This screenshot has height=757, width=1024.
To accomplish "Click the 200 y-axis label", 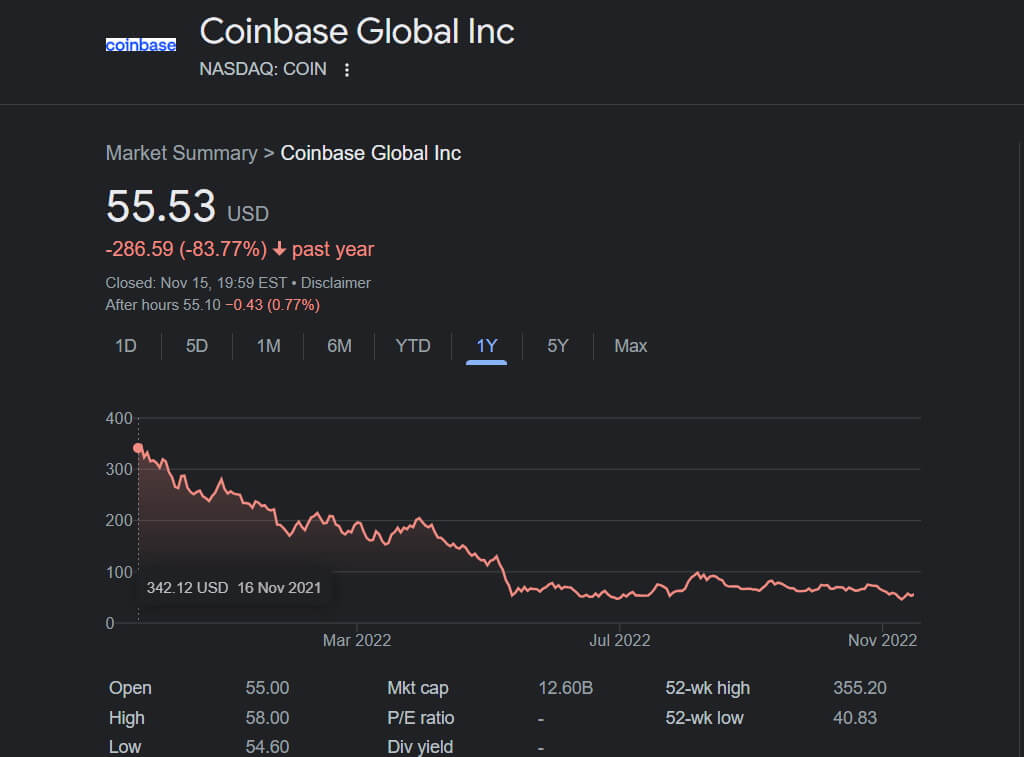I will [x=119, y=521].
